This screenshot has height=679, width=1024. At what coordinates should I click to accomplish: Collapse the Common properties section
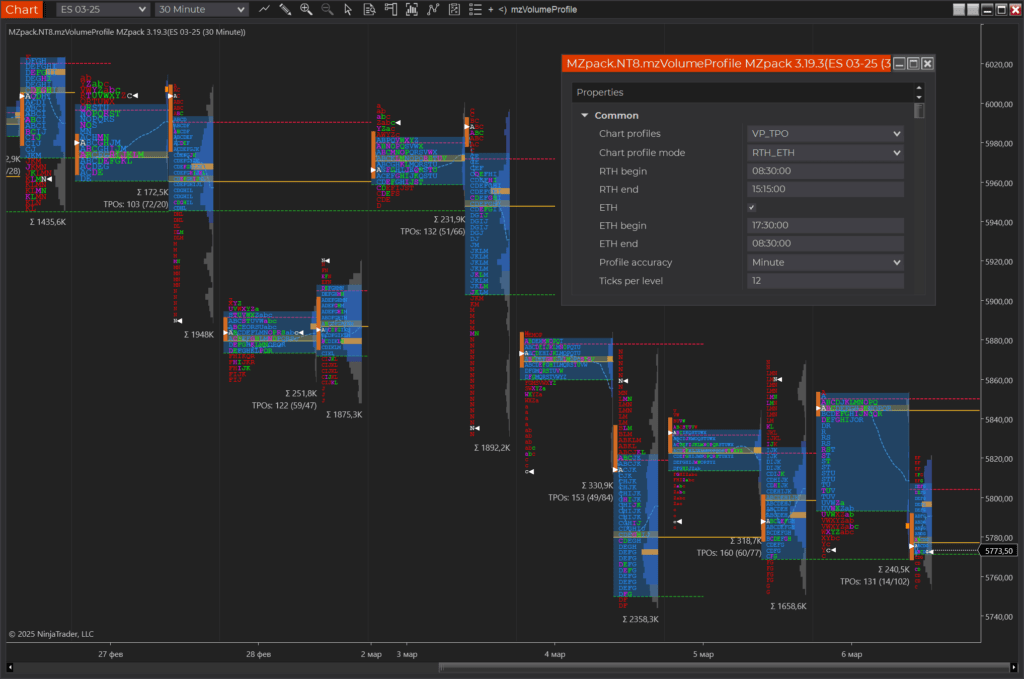coord(585,115)
